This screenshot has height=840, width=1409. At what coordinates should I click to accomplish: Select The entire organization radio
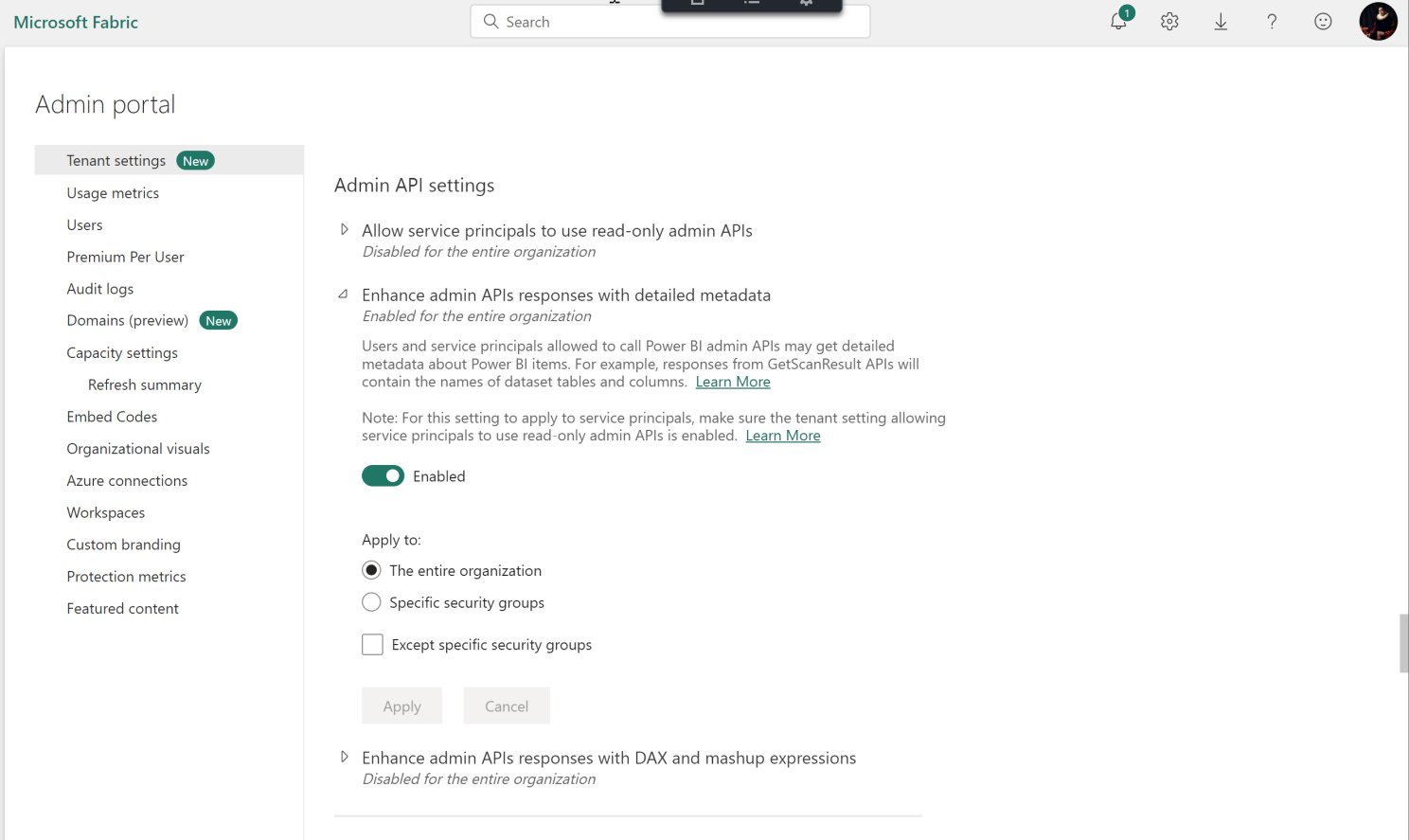click(x=371, y=570)
